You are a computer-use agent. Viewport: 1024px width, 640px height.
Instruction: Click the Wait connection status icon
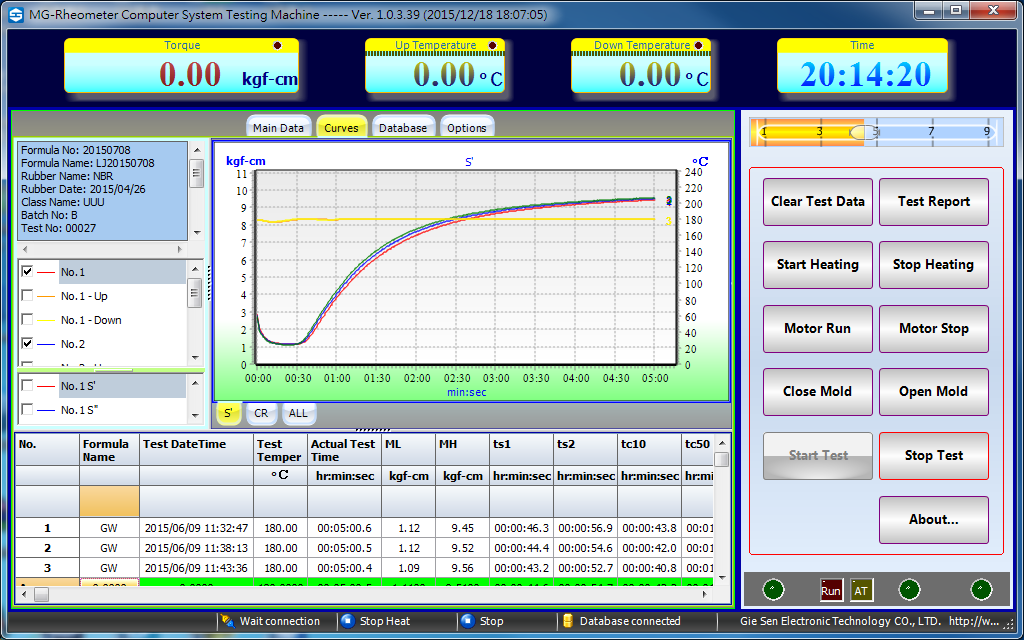tap(228, 621)
